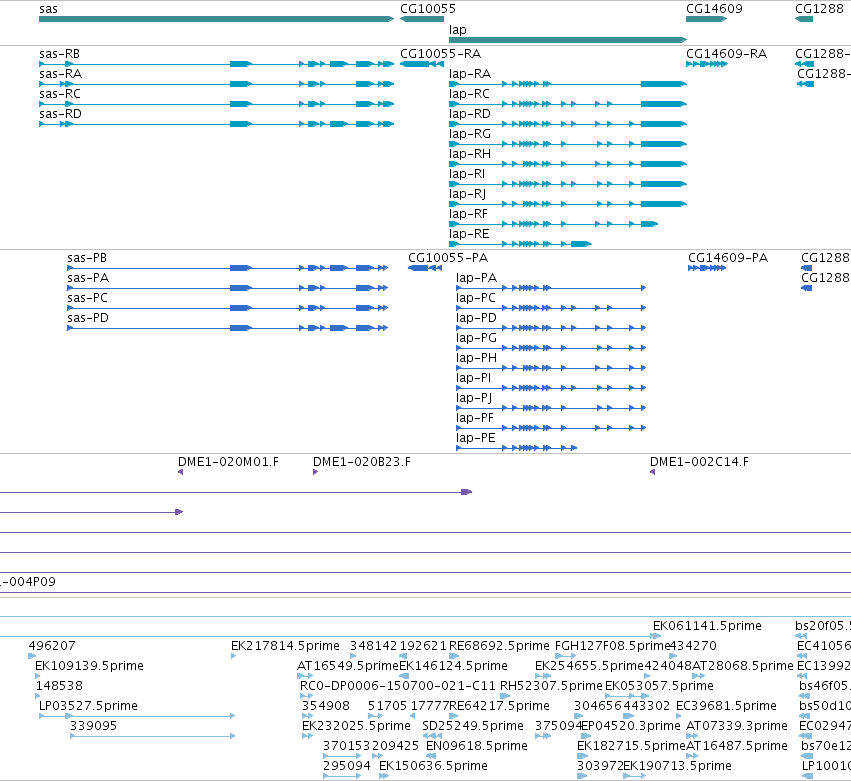Select the DME1-020B23.F feature label
Screen dimensions: 851x781
click(x=361, y=462)
